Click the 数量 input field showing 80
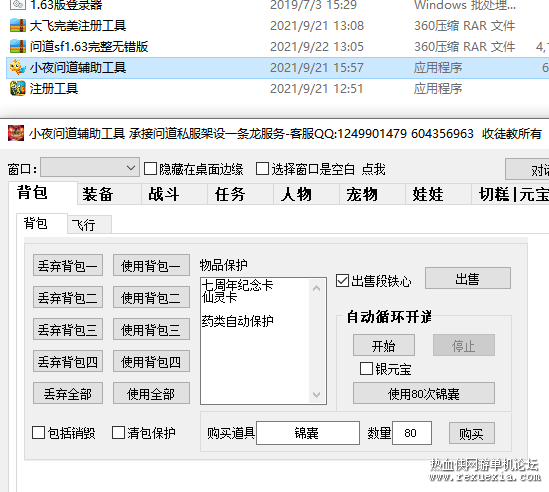The image size is (549, 492). tap(412, 434)
